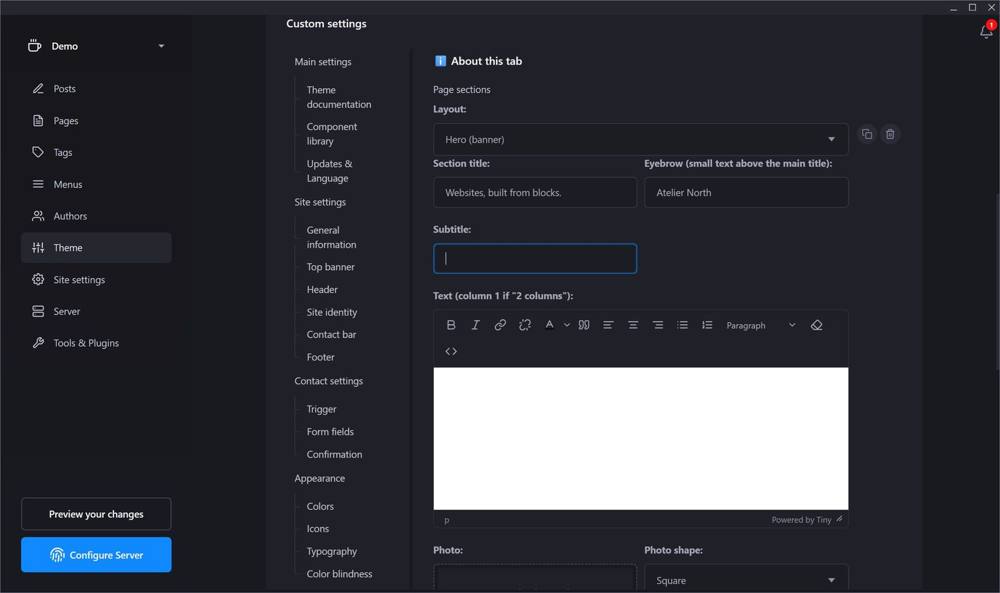Toggle bold formatting in text editor
Image resolution: width=1000 pixels, height=593 pixels.
(451, 325)
